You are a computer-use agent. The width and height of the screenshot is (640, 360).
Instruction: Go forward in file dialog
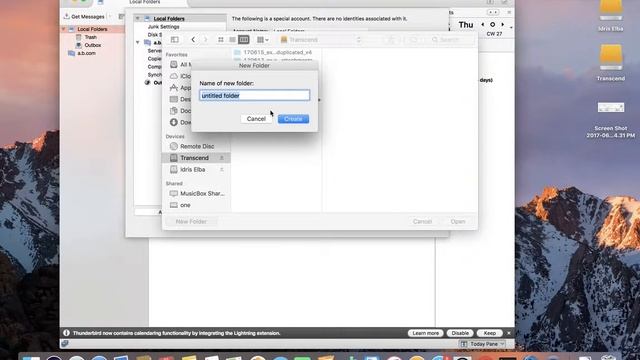205,40
